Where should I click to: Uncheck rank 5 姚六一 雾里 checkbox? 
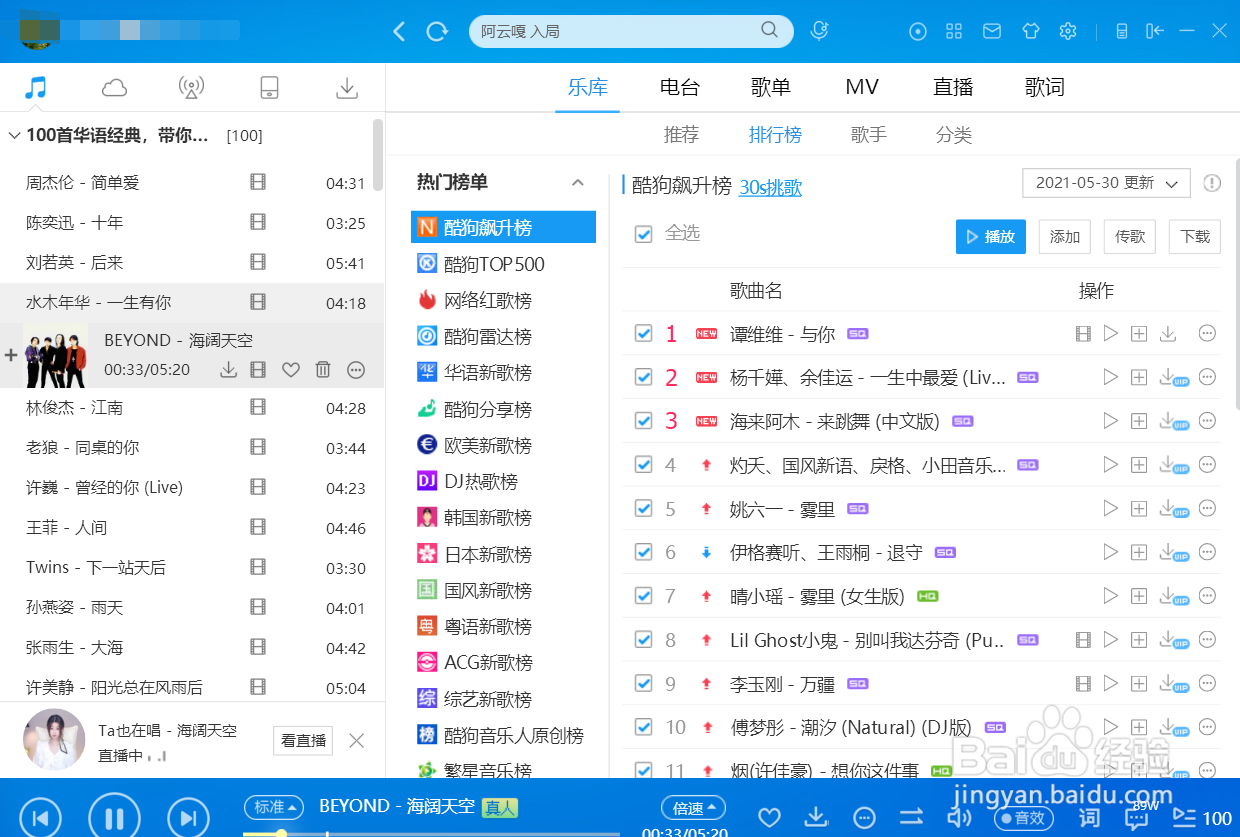(644, 508)
